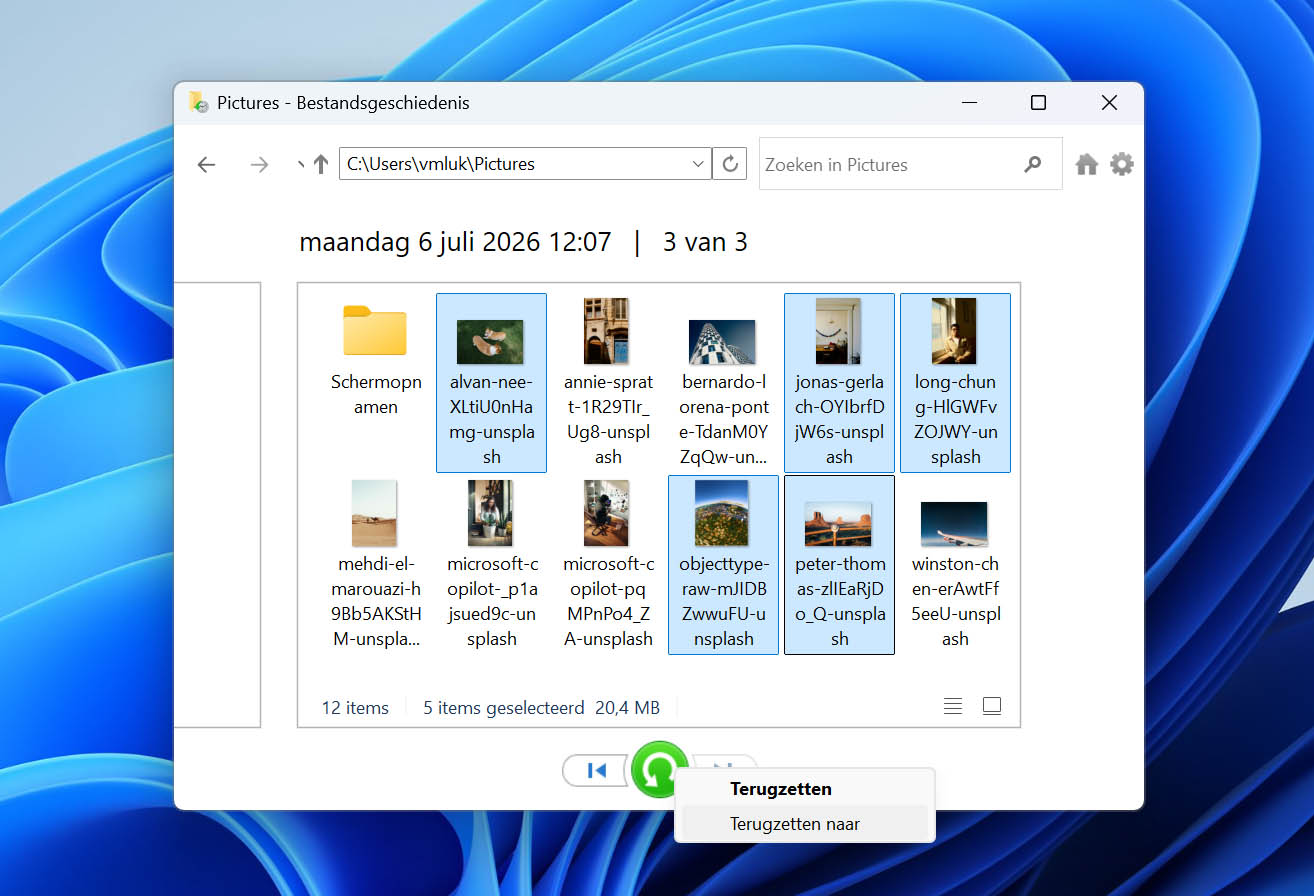The image size is (1314, 896).
Task: Switch to large thumbnails view
Action: click(x=992, y=706)
